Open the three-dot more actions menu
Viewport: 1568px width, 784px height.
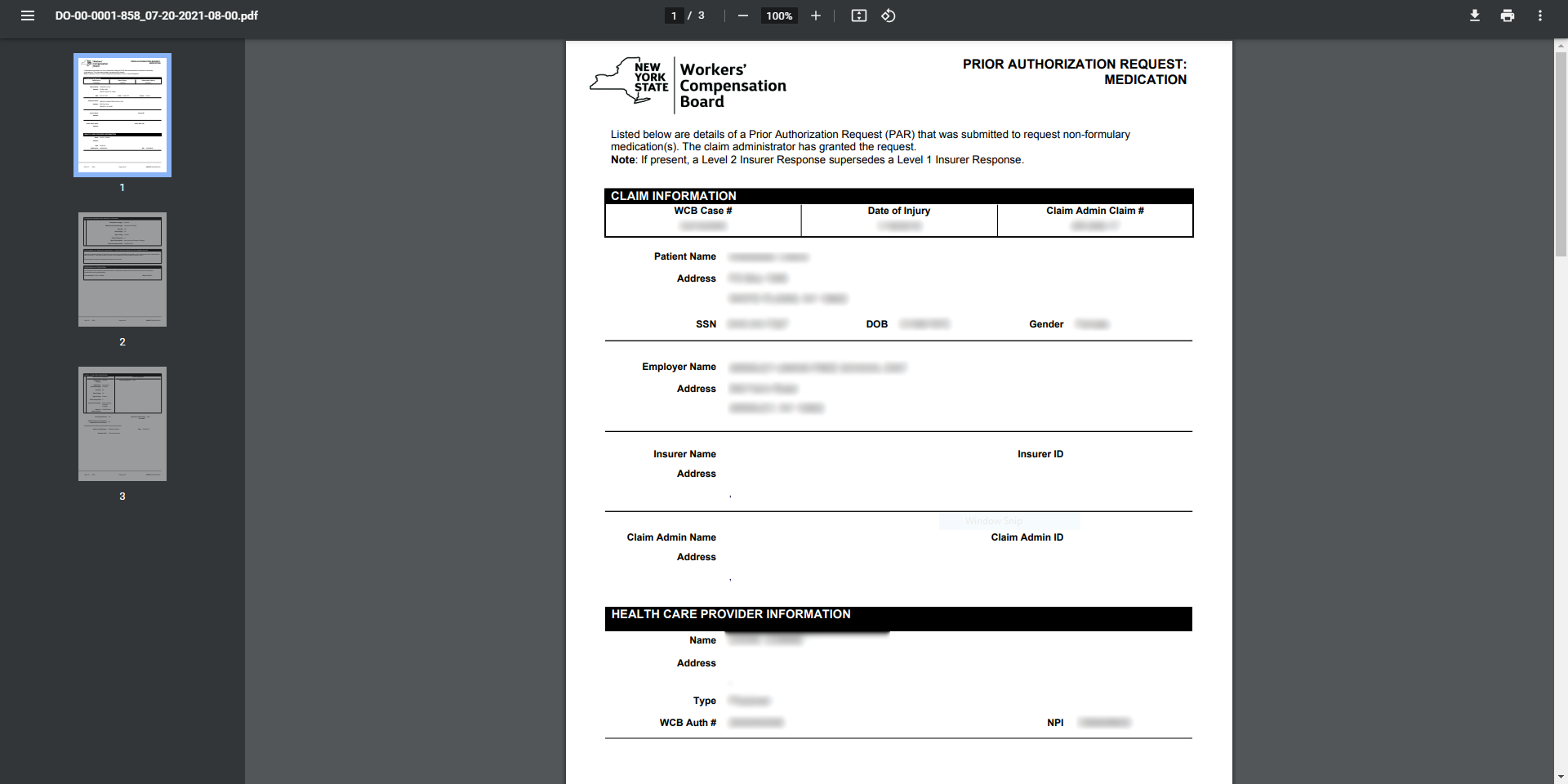coord(1539,16)
